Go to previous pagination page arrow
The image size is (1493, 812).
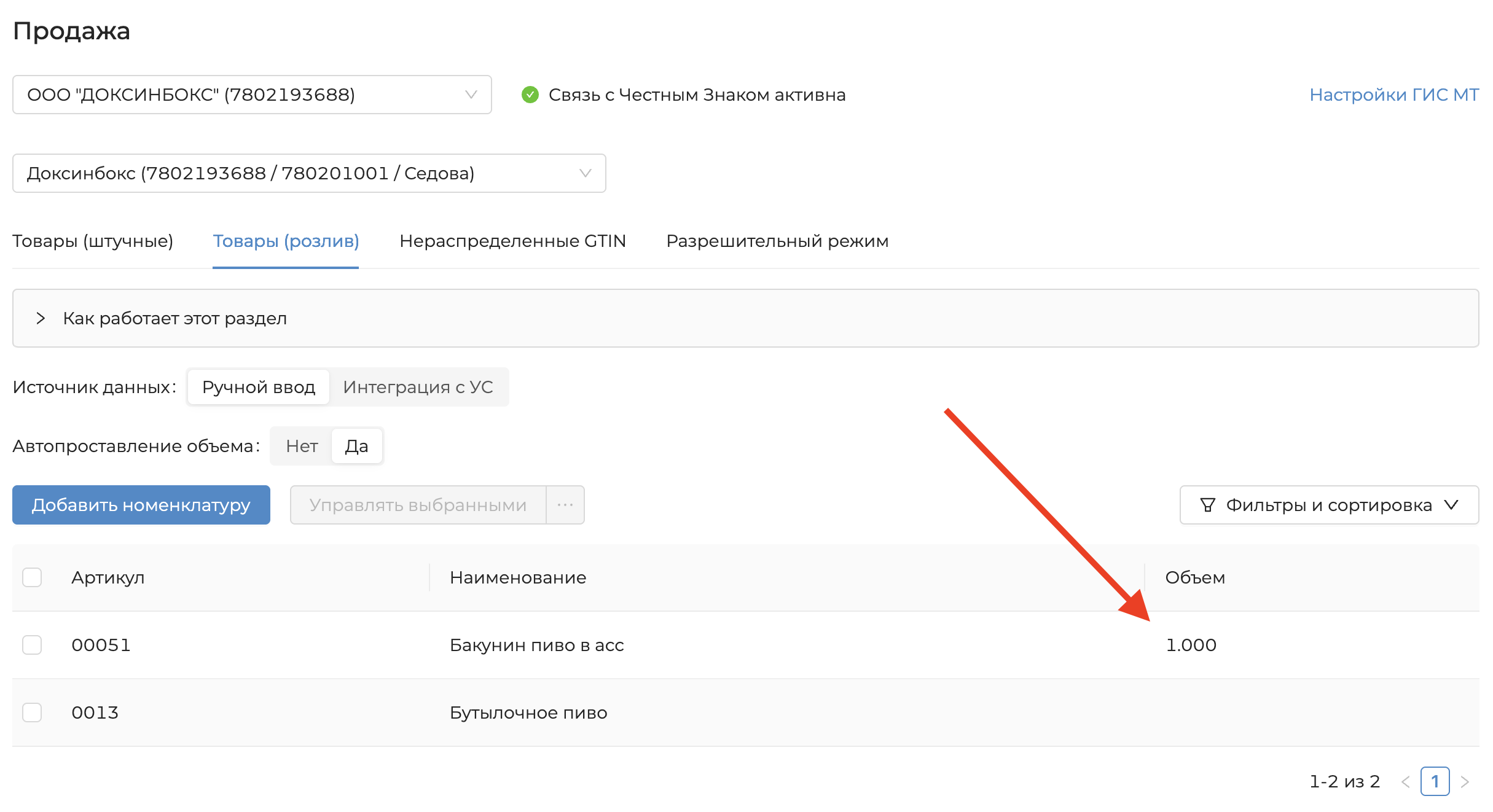coord(1405,781)
